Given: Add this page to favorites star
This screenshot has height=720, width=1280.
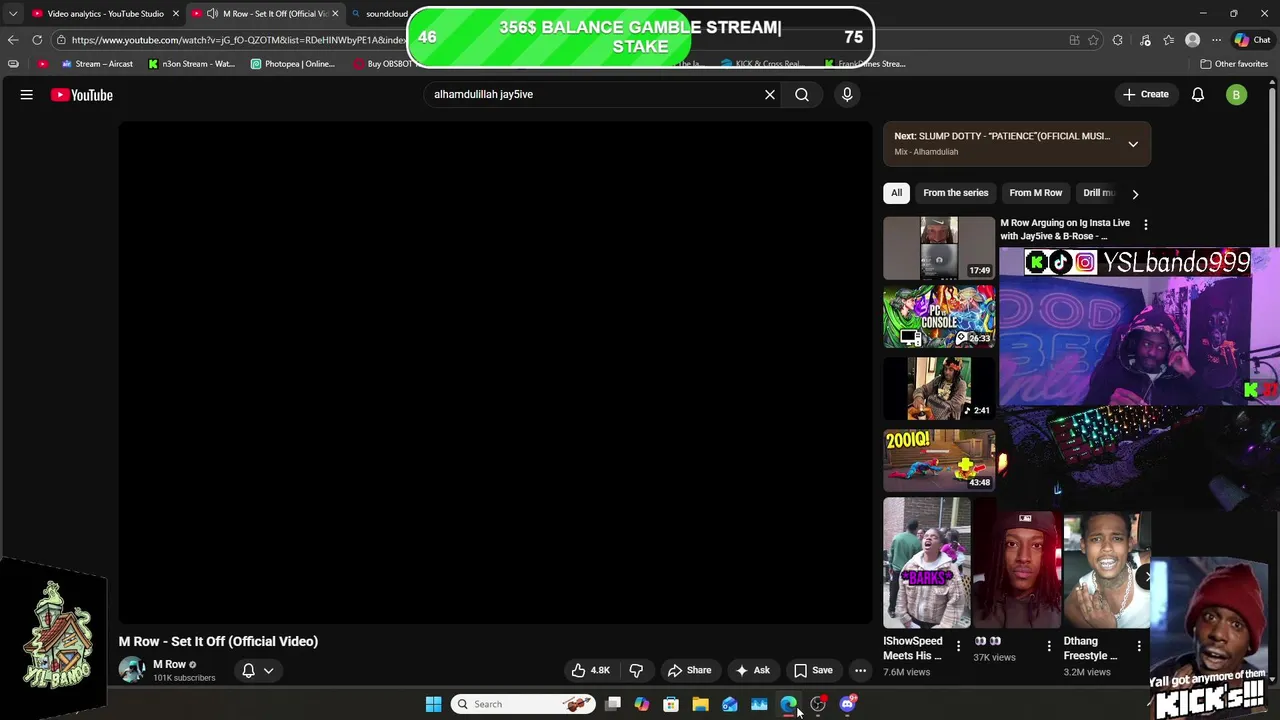Looking at the screenshot, I should click(1093, 40).
